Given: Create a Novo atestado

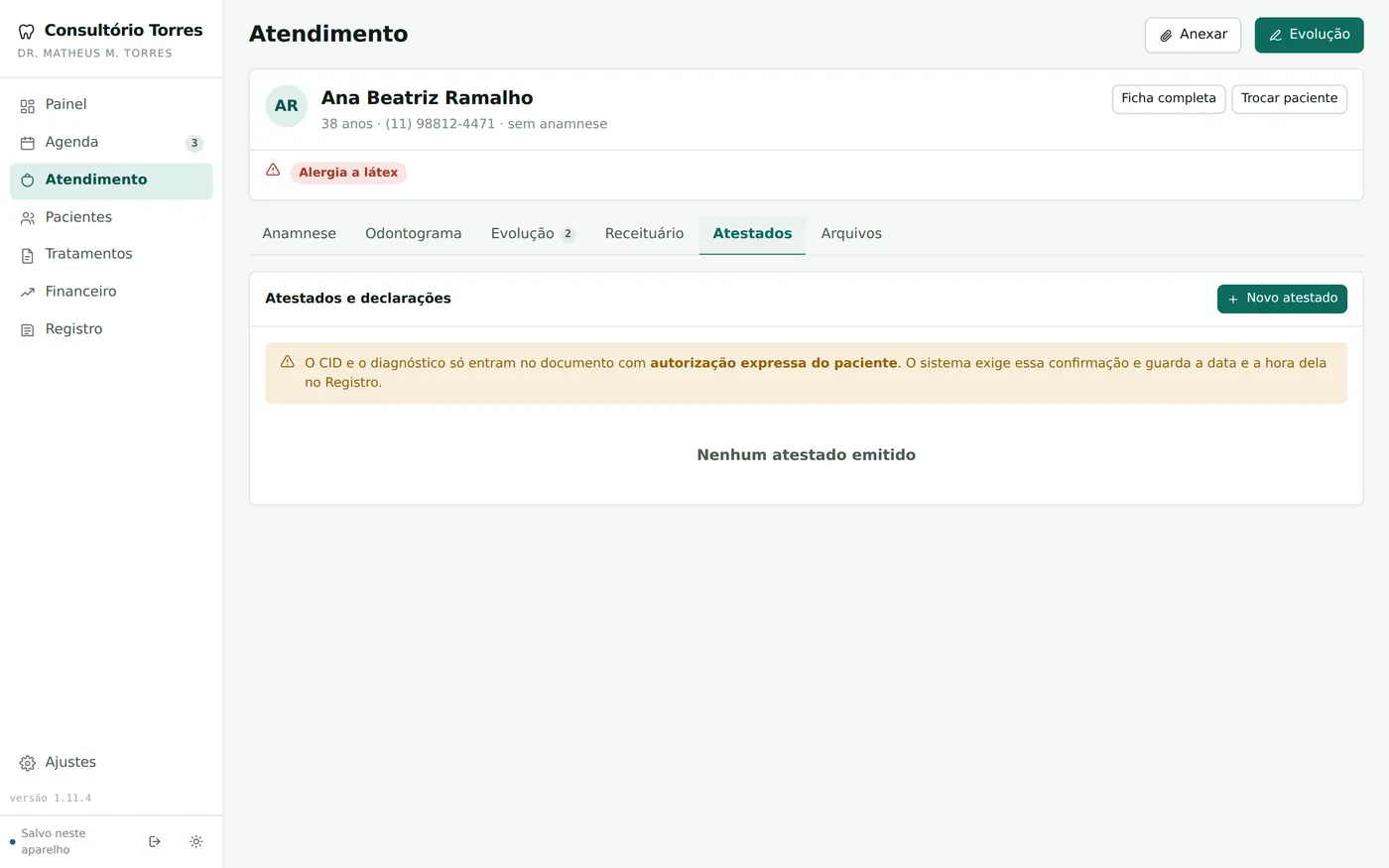Looking at the screenshot, I should 1282,299.
